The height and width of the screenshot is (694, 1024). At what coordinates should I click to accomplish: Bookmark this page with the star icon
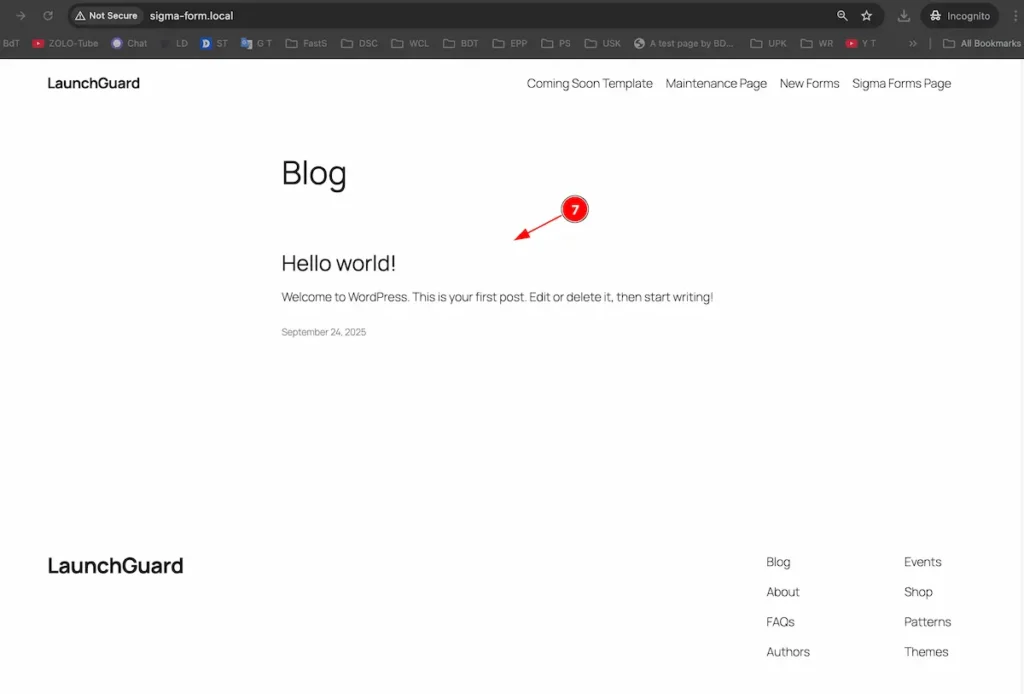(867, 16)
